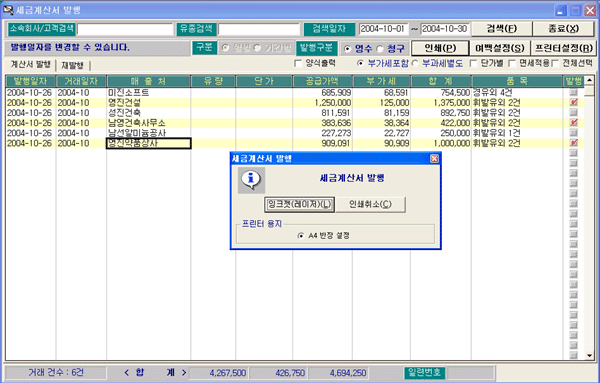Click the 검색(F) search button
The image size is (600, 383).
(x=502, y=29)
